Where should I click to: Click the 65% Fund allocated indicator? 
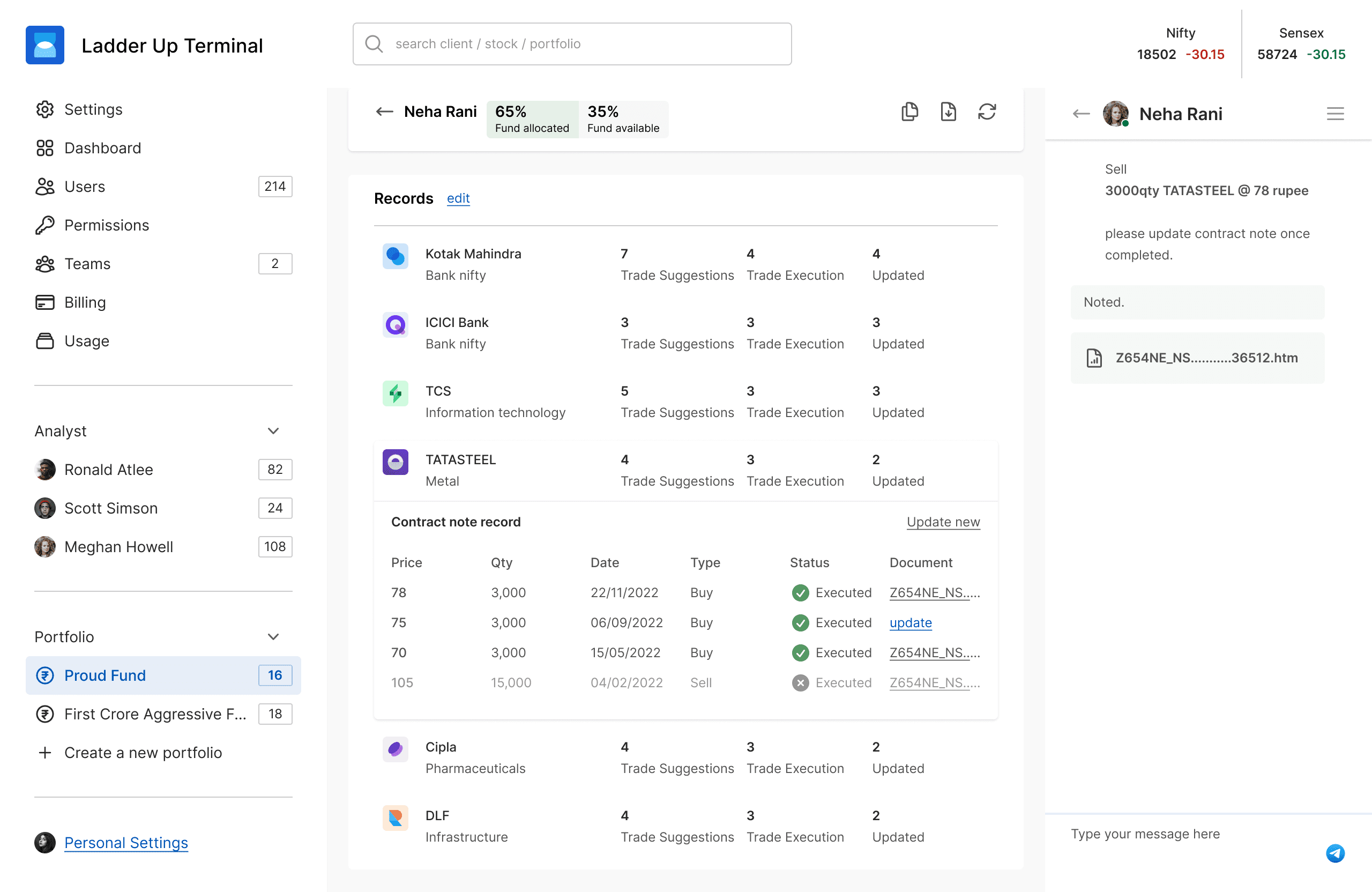click(532, 120)
